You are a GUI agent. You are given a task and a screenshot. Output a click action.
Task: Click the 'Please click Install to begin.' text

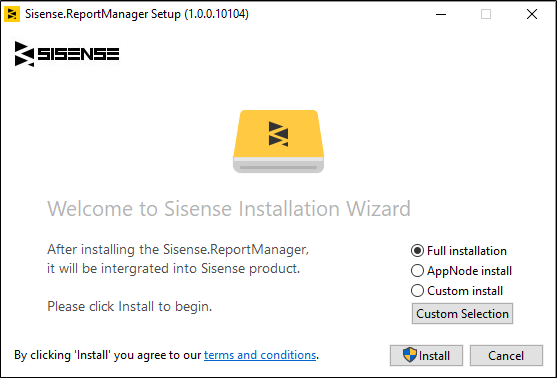(x=130, y=307)
